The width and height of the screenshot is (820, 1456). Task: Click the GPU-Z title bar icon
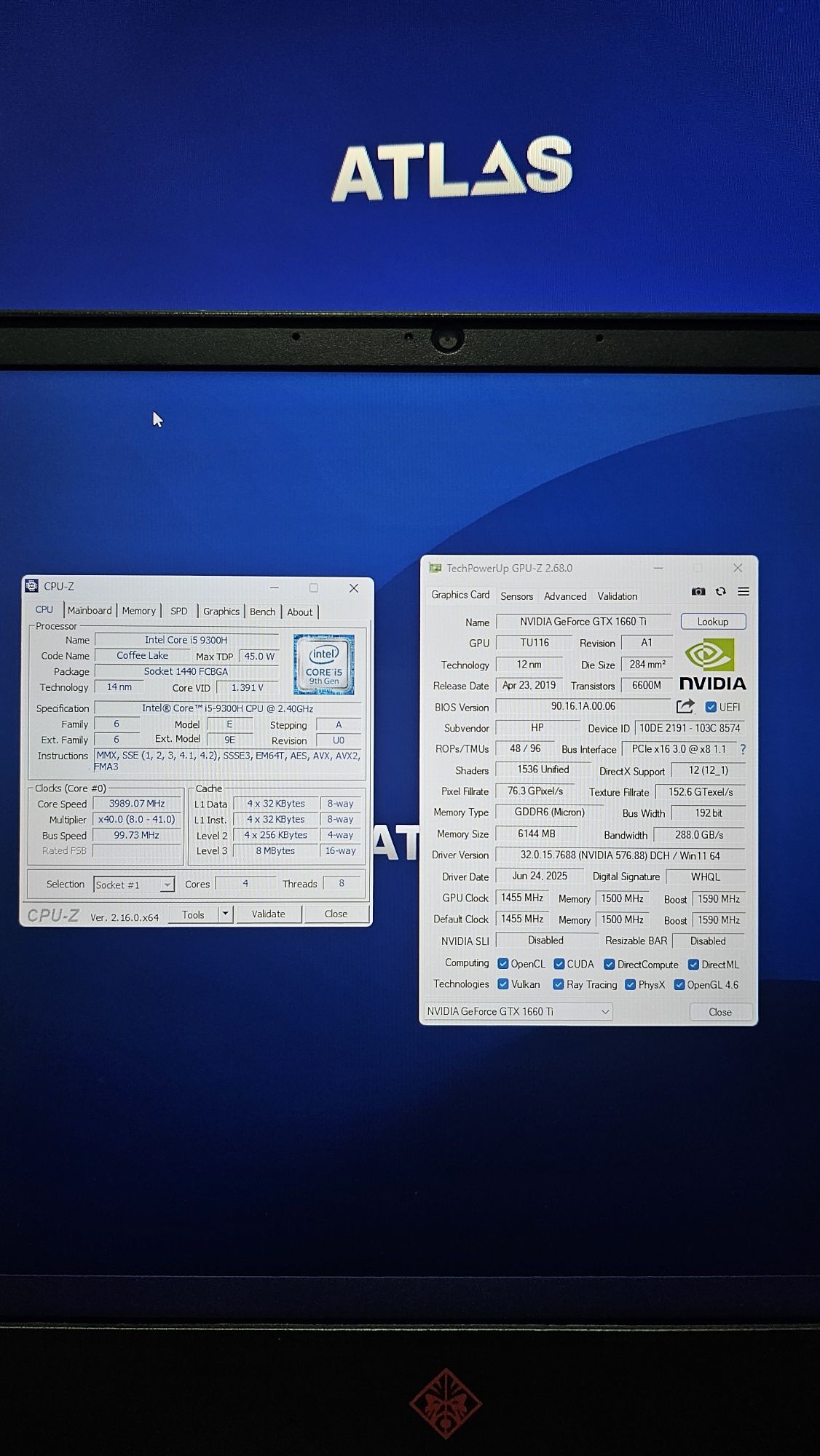pos(435,568)
